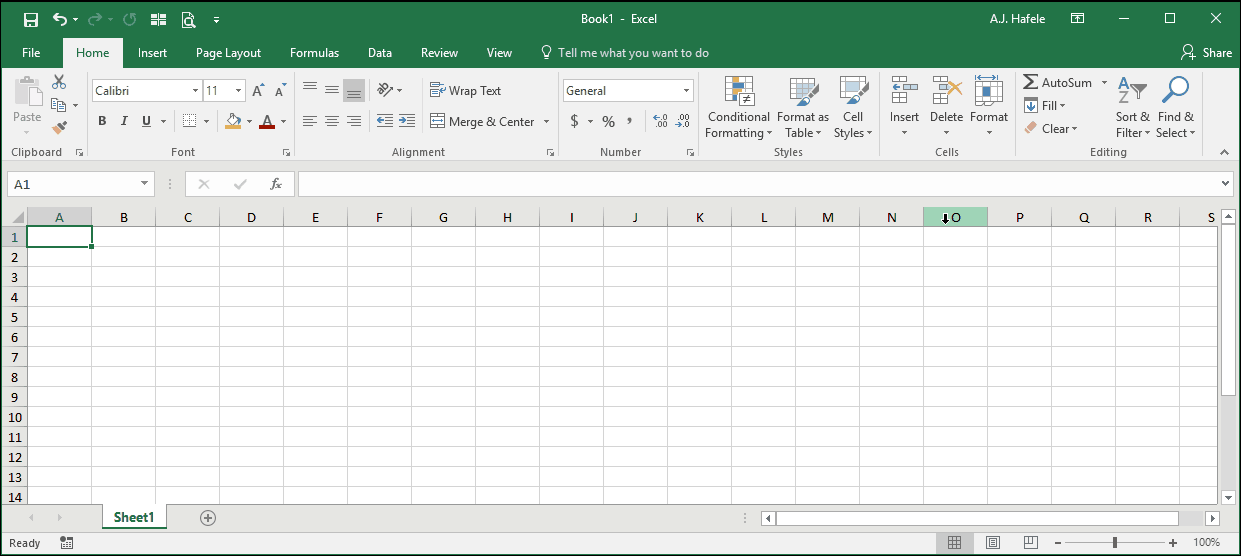Open the Cell Styles gallery

(x=853, y=108)
